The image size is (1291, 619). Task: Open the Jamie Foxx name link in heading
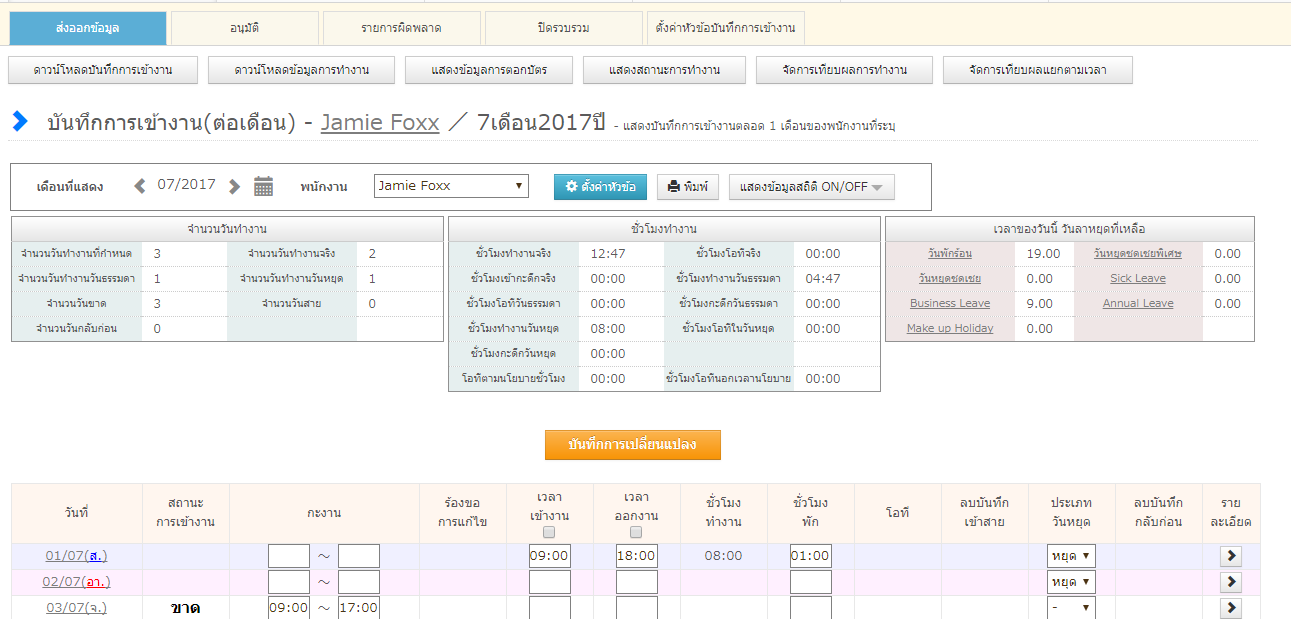click(379, 123)
